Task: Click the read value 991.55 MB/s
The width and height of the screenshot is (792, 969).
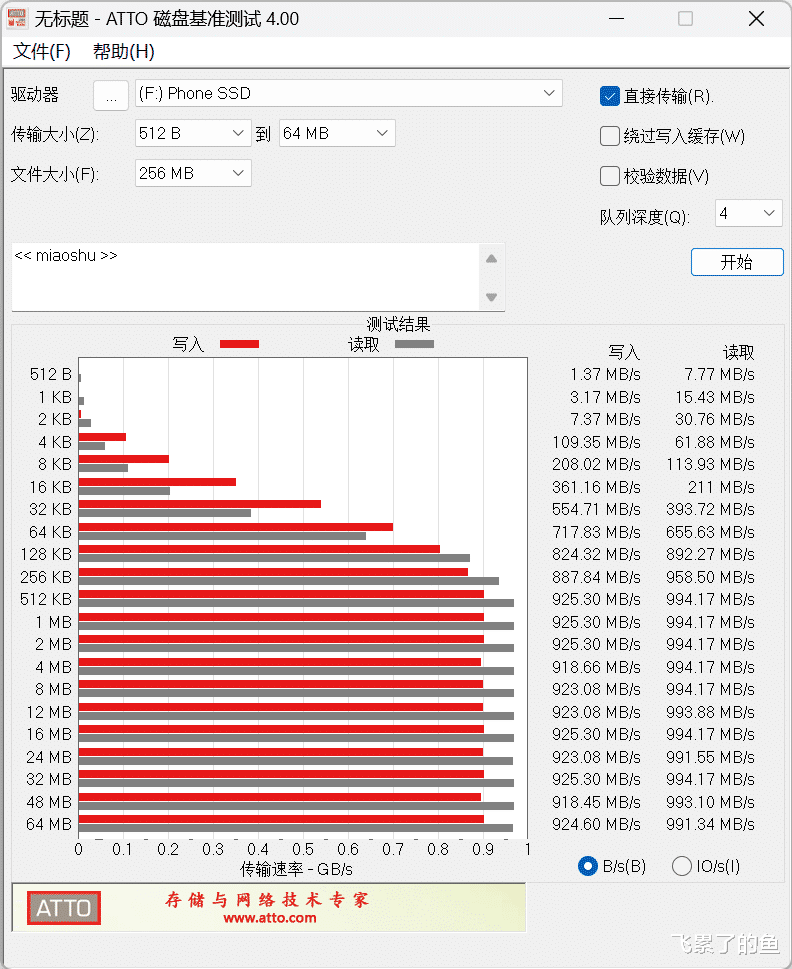Action: pos(710,758)
